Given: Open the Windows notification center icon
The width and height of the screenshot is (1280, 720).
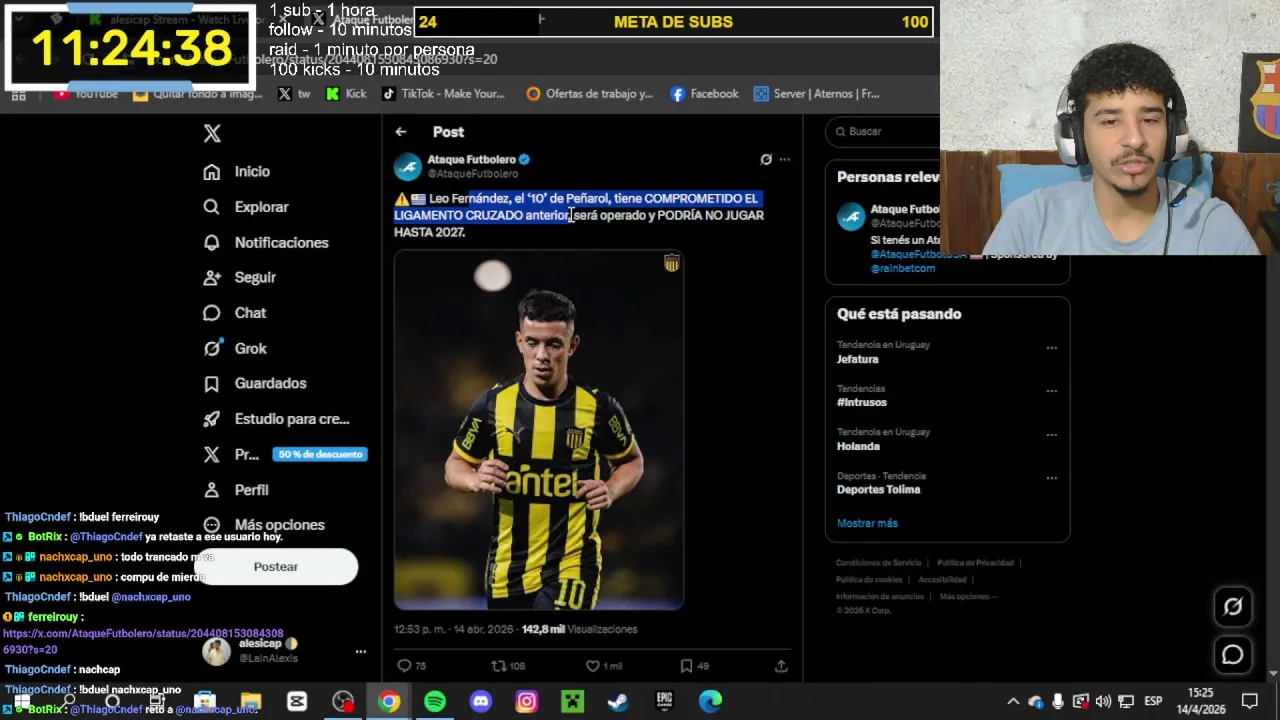Looking at the screenshot, I should click(1249, 701).
